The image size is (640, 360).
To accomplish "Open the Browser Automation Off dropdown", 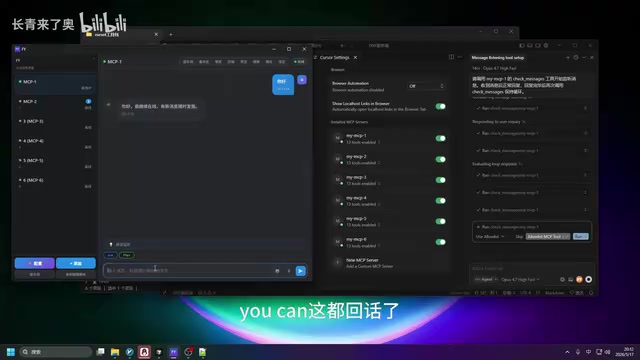I will 426,86.
